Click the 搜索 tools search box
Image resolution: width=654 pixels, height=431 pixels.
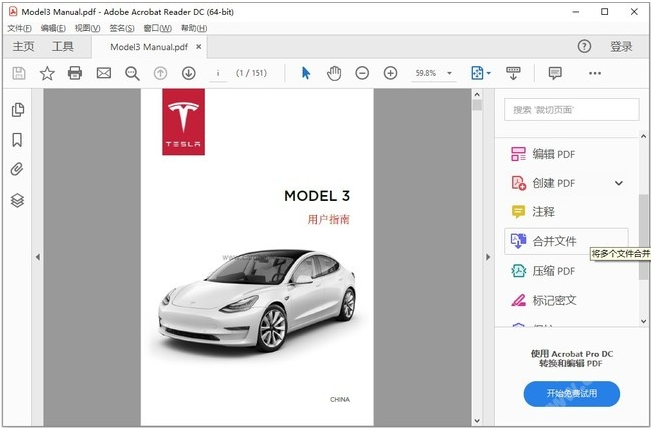tap(571, 110)
